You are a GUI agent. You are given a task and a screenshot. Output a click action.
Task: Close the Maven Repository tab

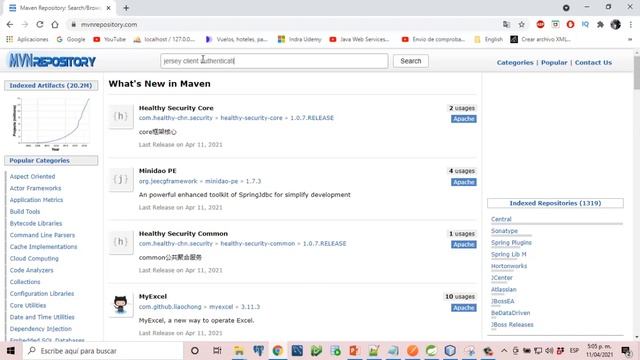(x=109, y=8)
